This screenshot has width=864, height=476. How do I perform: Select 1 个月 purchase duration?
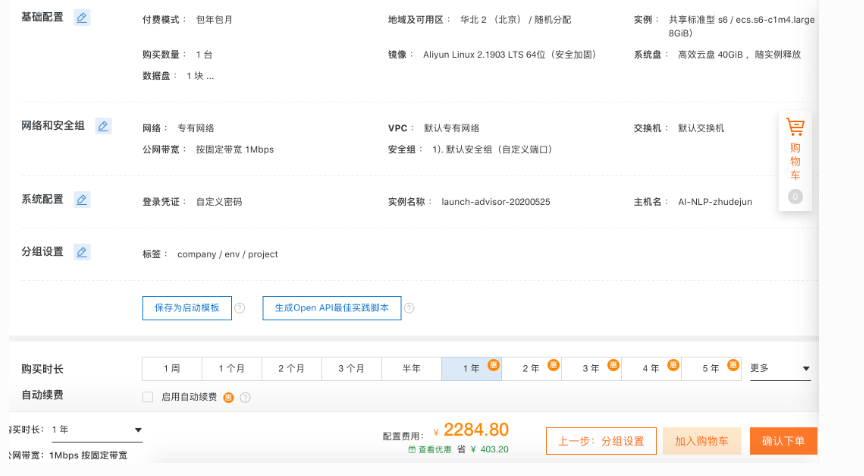click(232, 369)
